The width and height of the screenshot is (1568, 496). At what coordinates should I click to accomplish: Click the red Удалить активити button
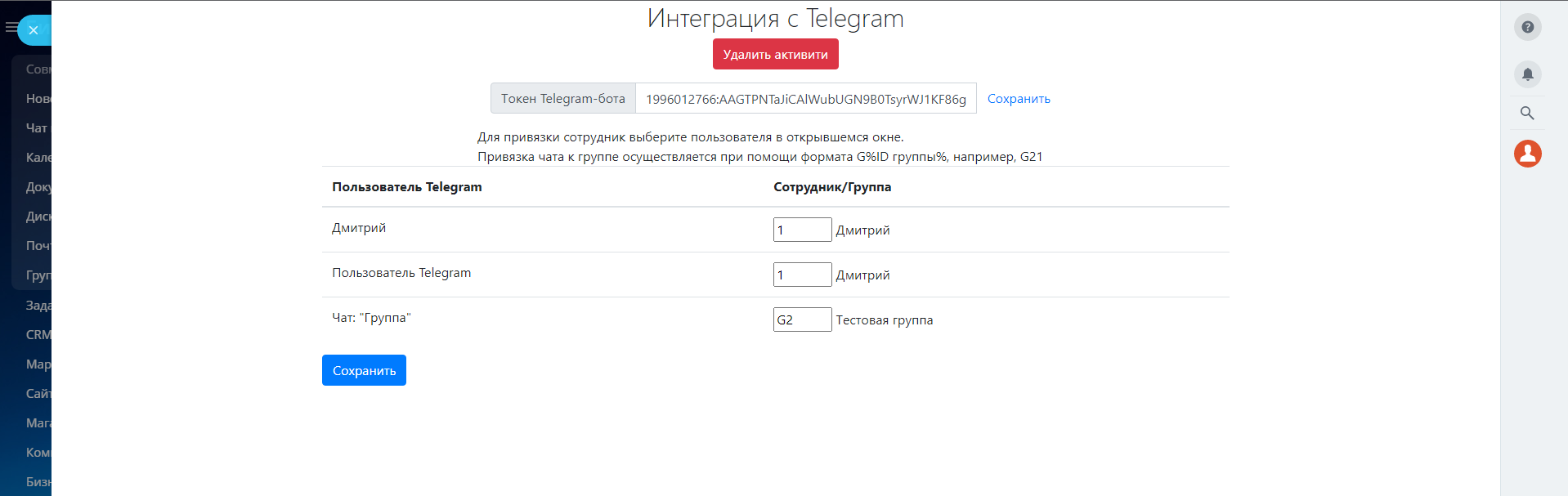tap(775, 54)
